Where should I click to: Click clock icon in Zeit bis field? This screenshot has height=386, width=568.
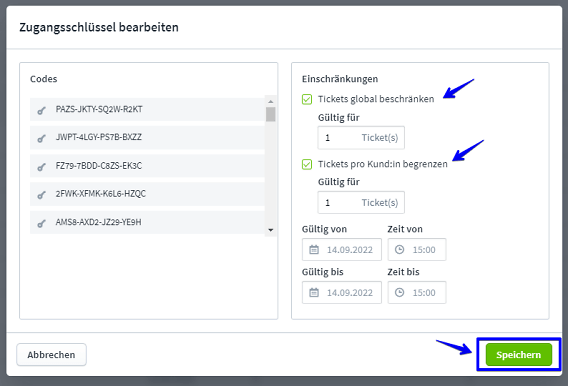pos(400,292)
